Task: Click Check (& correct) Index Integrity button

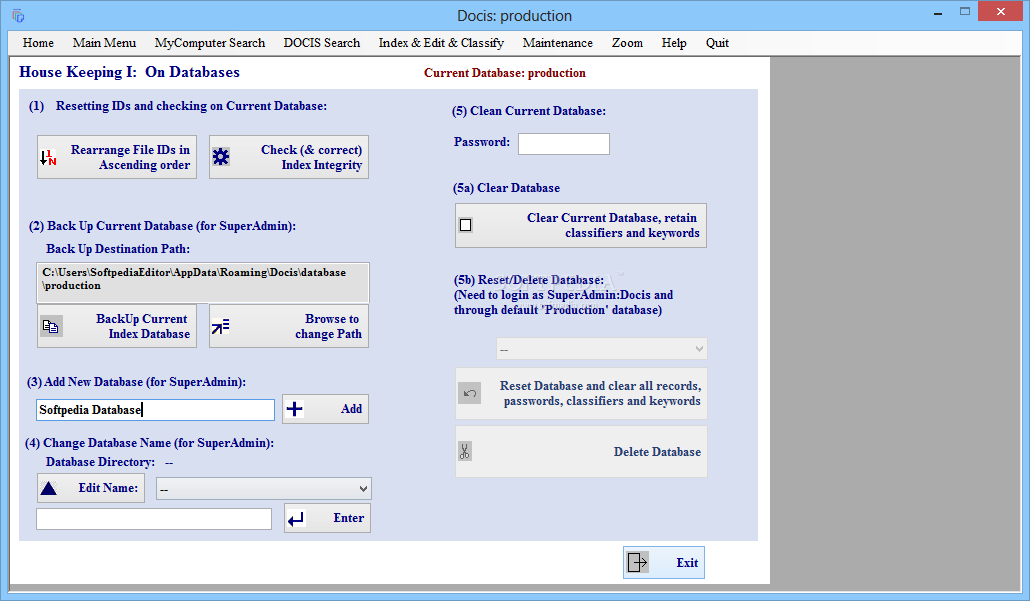Action: point(289,157)
